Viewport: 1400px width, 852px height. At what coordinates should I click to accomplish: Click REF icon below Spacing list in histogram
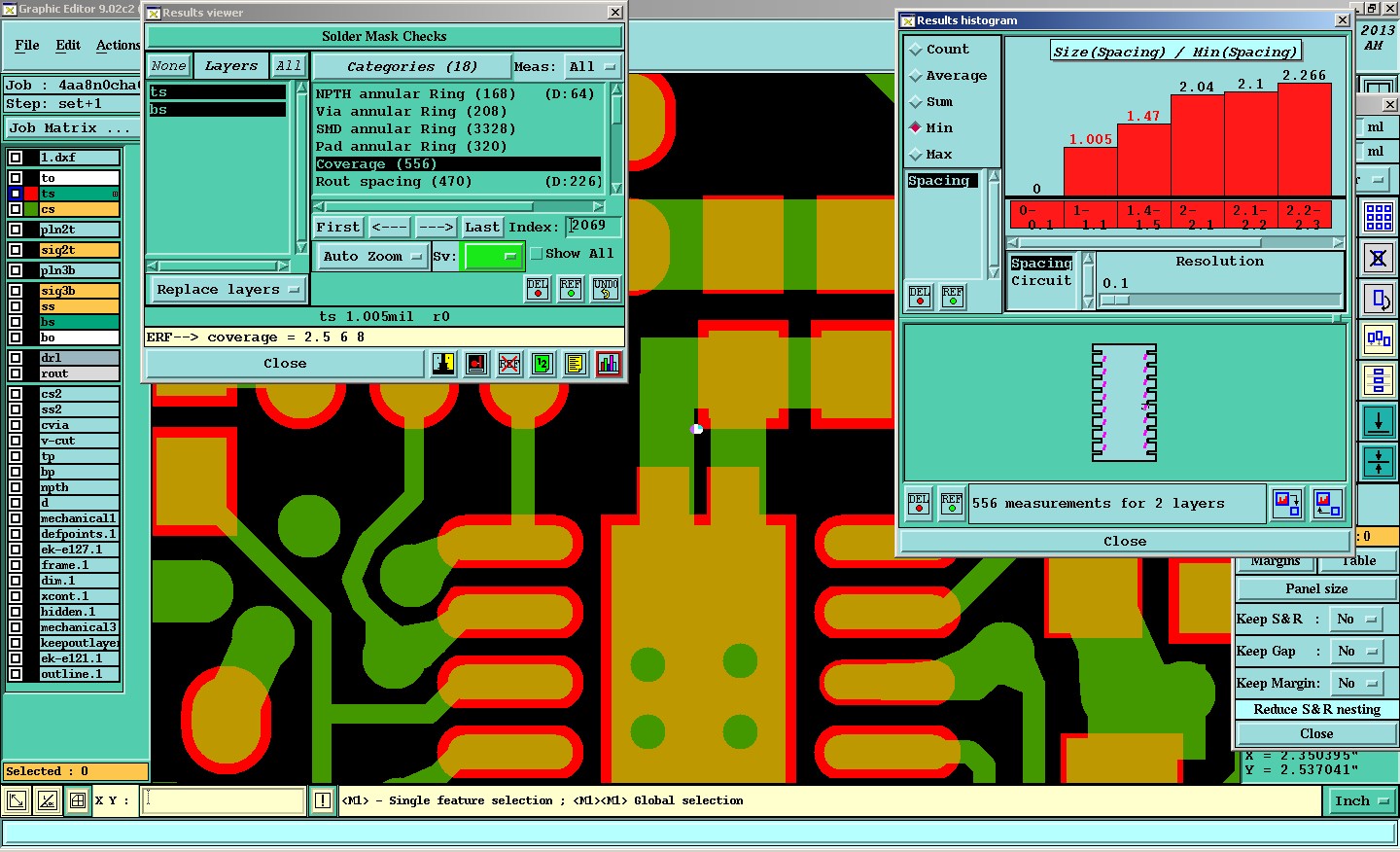pyautogui.click(x=953, y=297)
